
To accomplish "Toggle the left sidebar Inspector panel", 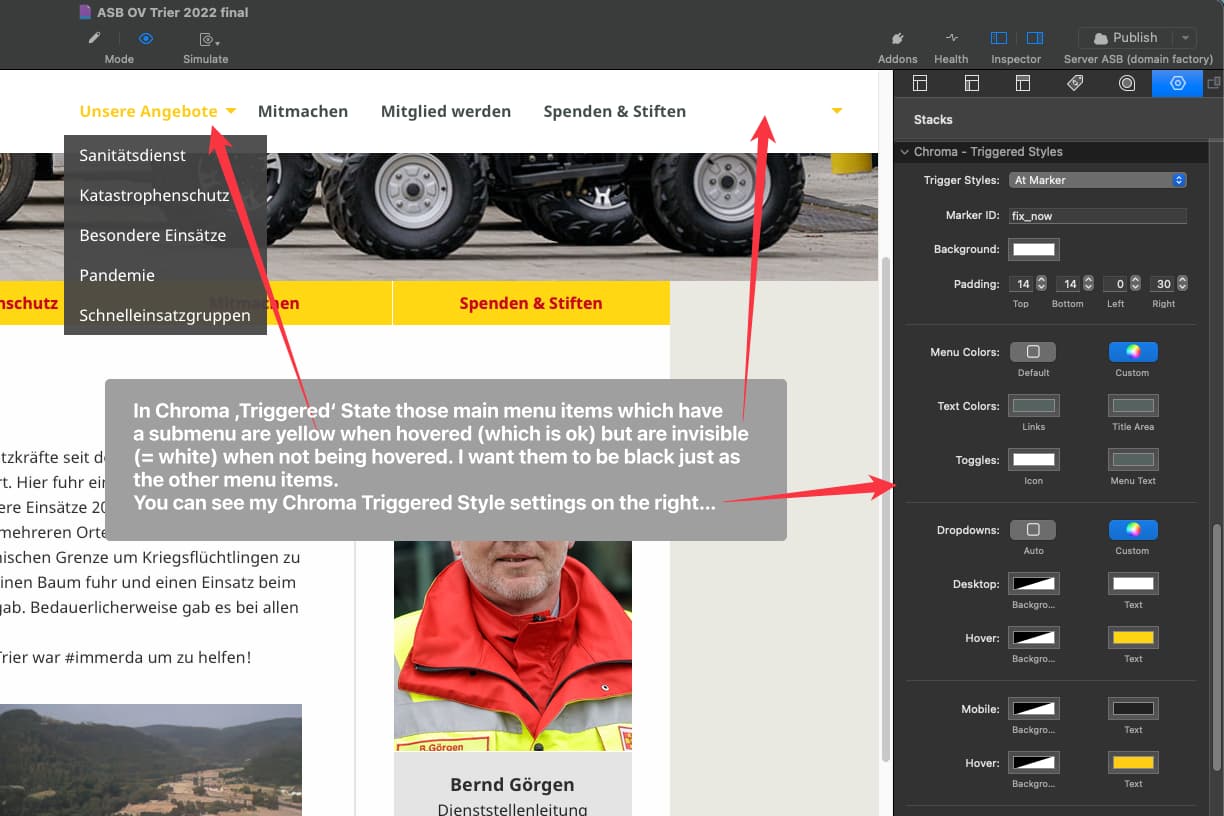I will pyautogui.click(x=998, y=38).
